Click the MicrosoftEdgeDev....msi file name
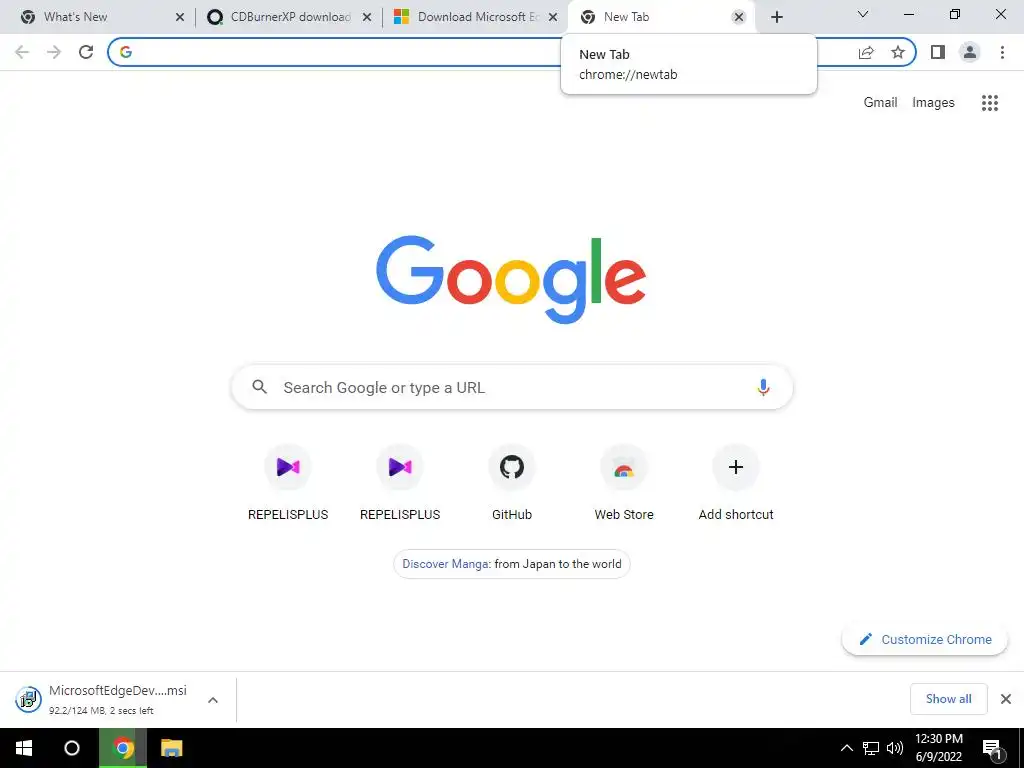 pyautogui.click(x=118, y=690)
